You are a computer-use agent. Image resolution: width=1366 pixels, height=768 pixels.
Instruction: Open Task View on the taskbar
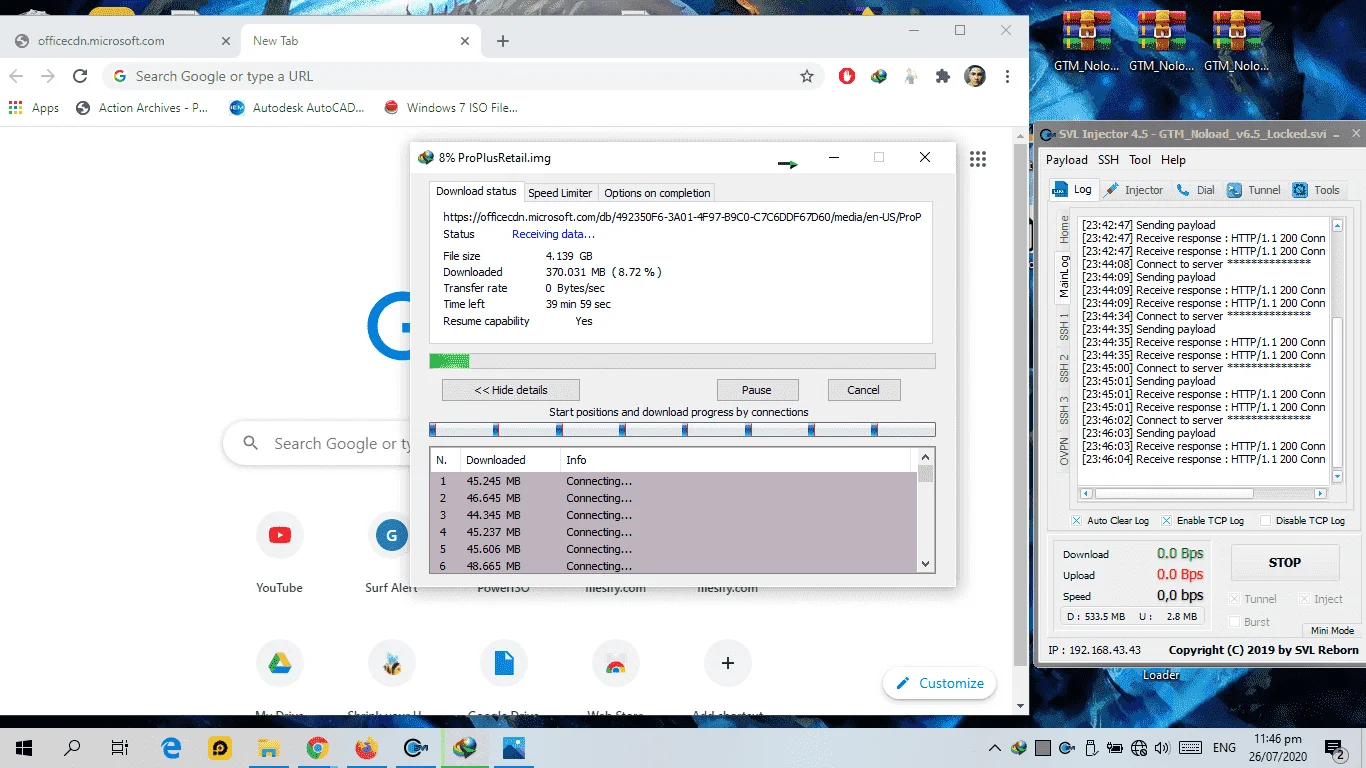pos(120,747)
